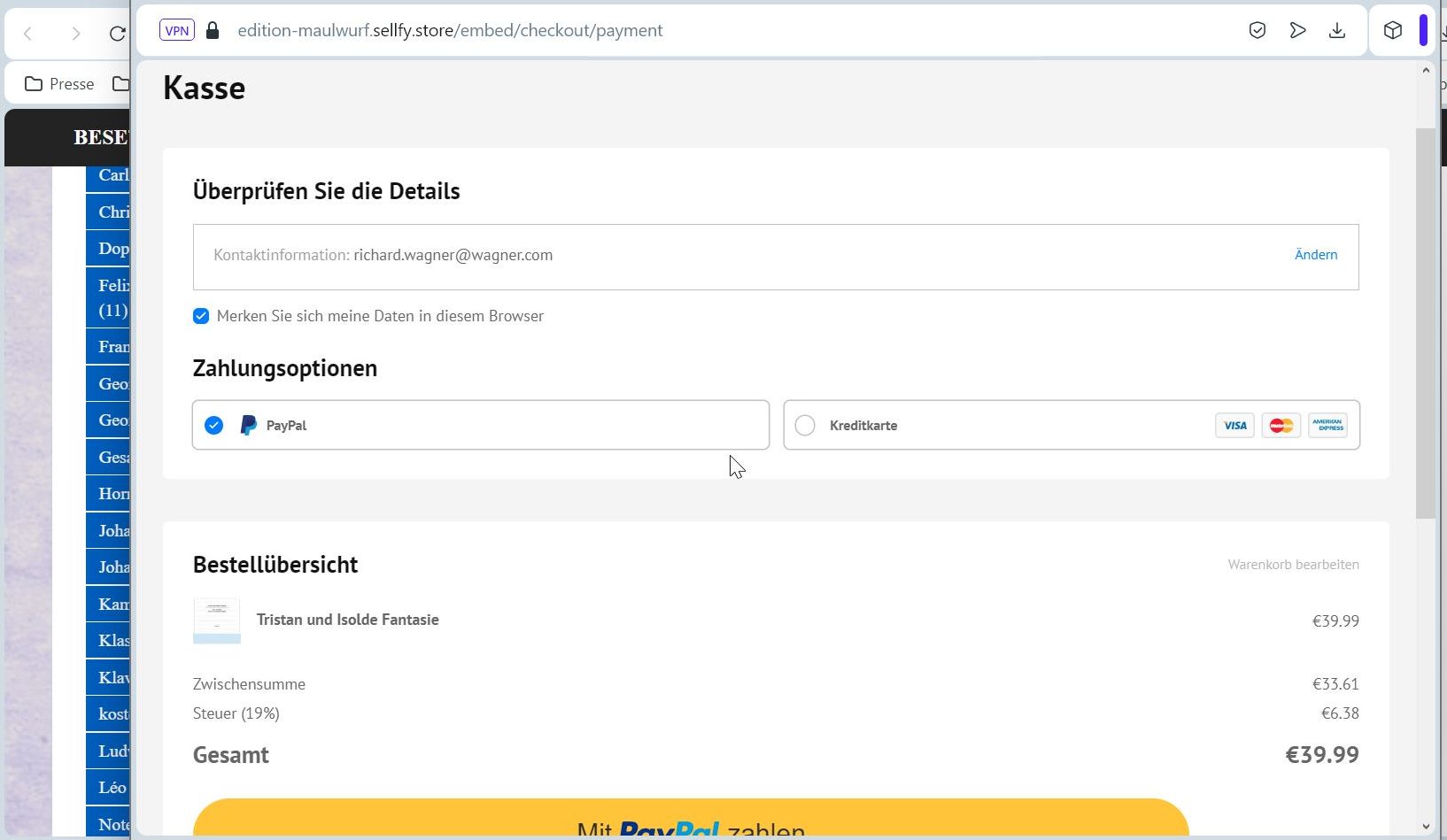This screenshot has height=840, width=1447.
Task: Click the cube extensions icon
Action: tap(1392, 30)
